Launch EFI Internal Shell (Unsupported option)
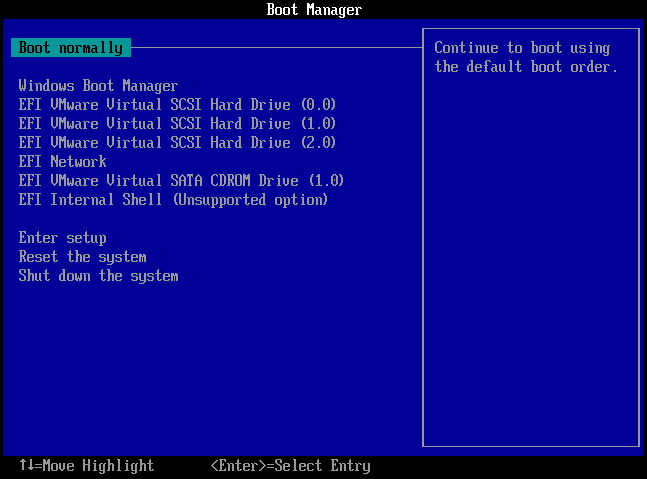647x479 pixels. point(173,200)
